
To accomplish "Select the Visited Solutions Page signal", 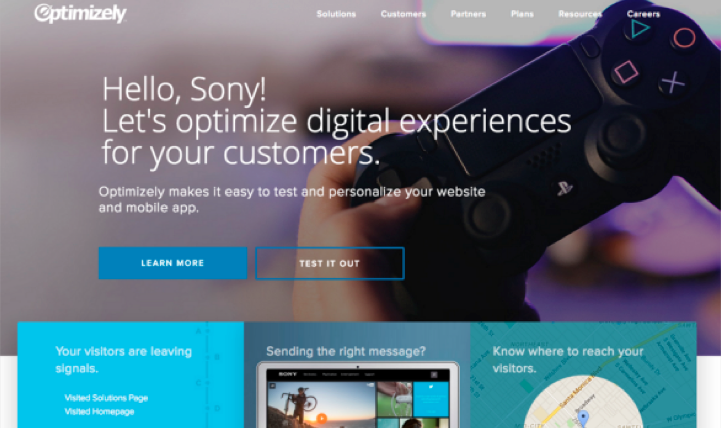I will click(106, 398).
